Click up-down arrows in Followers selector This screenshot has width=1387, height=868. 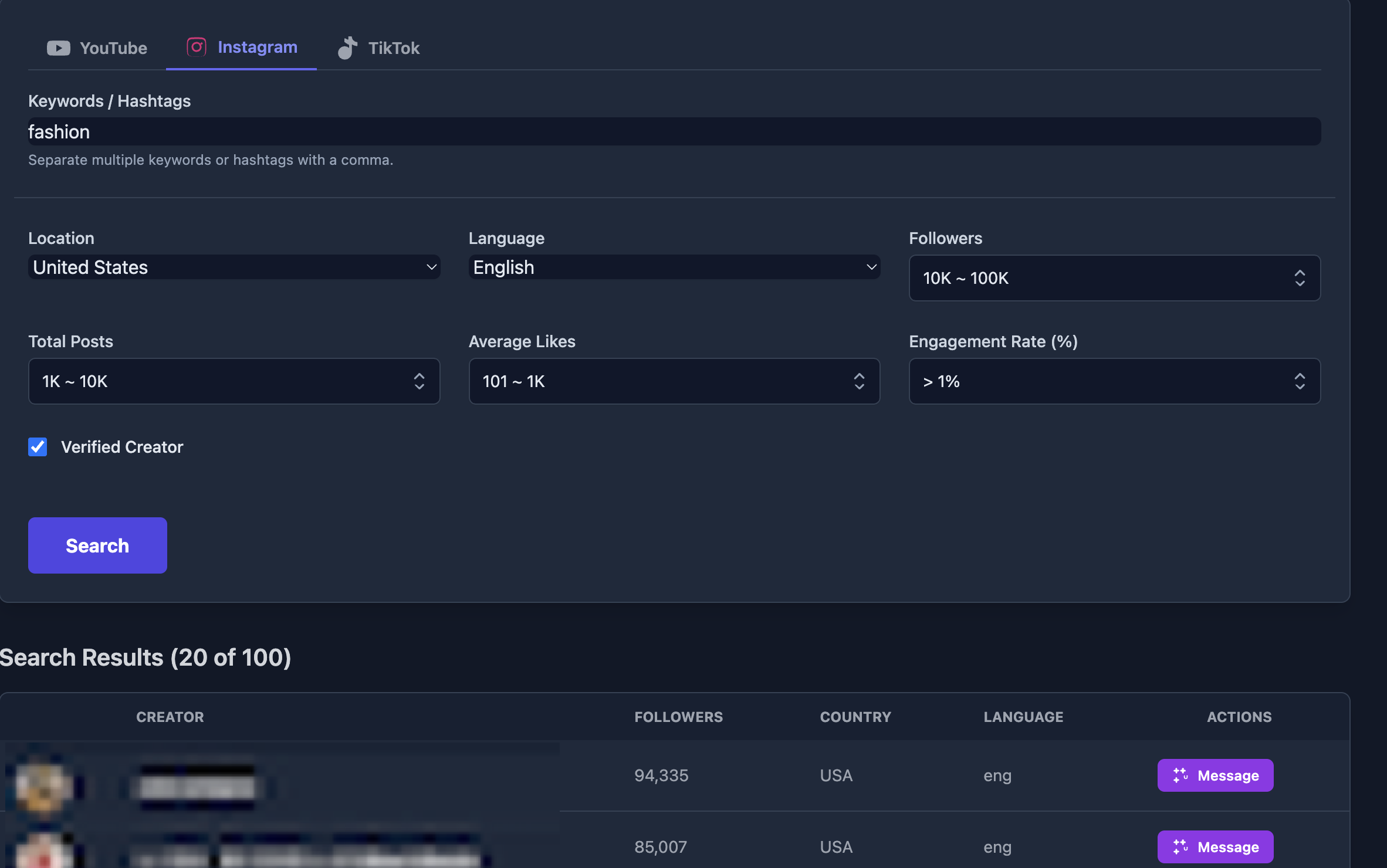(1300, 278)
